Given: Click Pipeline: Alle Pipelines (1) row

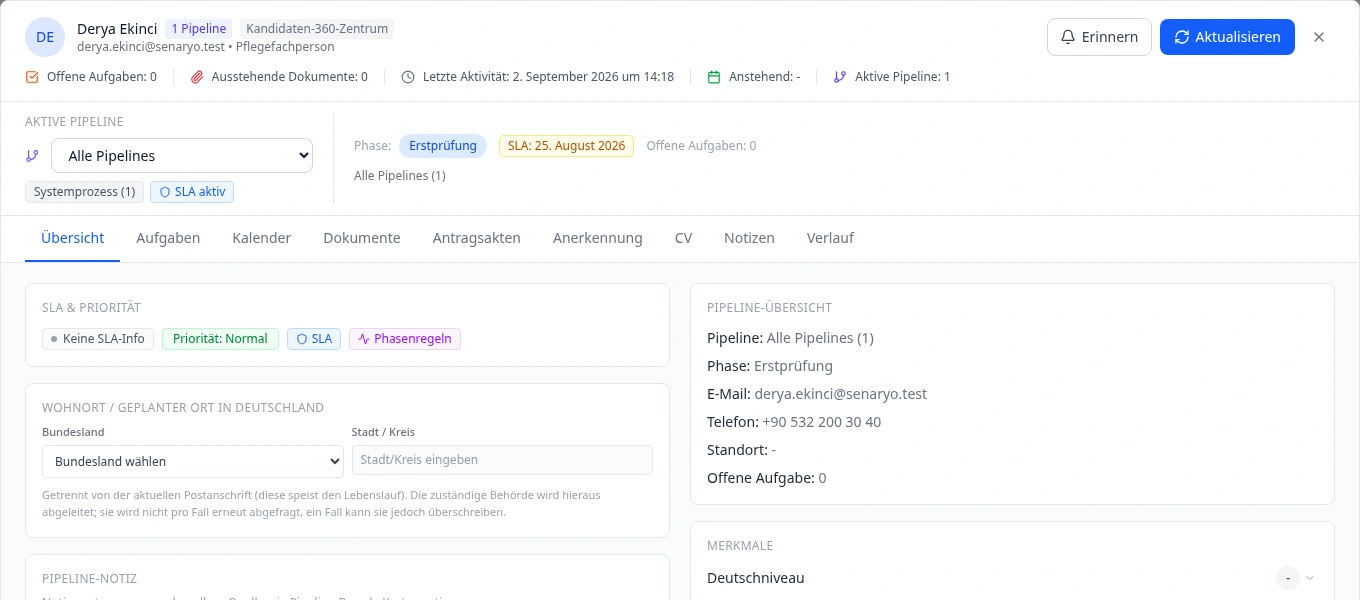Looking at the screenshot, I should (790, 338).
